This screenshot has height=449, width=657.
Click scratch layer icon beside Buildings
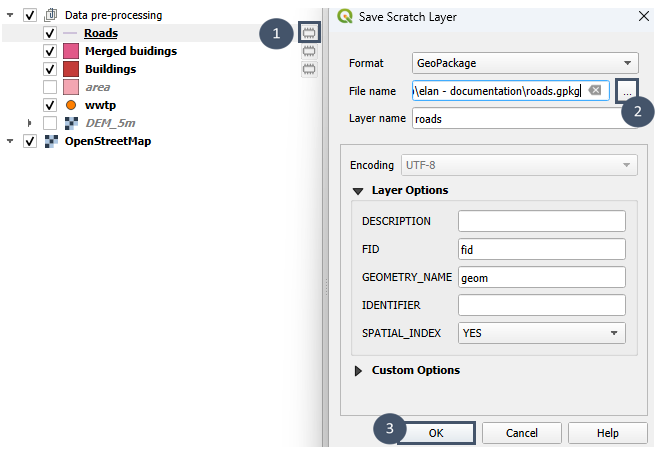(x=309, y=69)
